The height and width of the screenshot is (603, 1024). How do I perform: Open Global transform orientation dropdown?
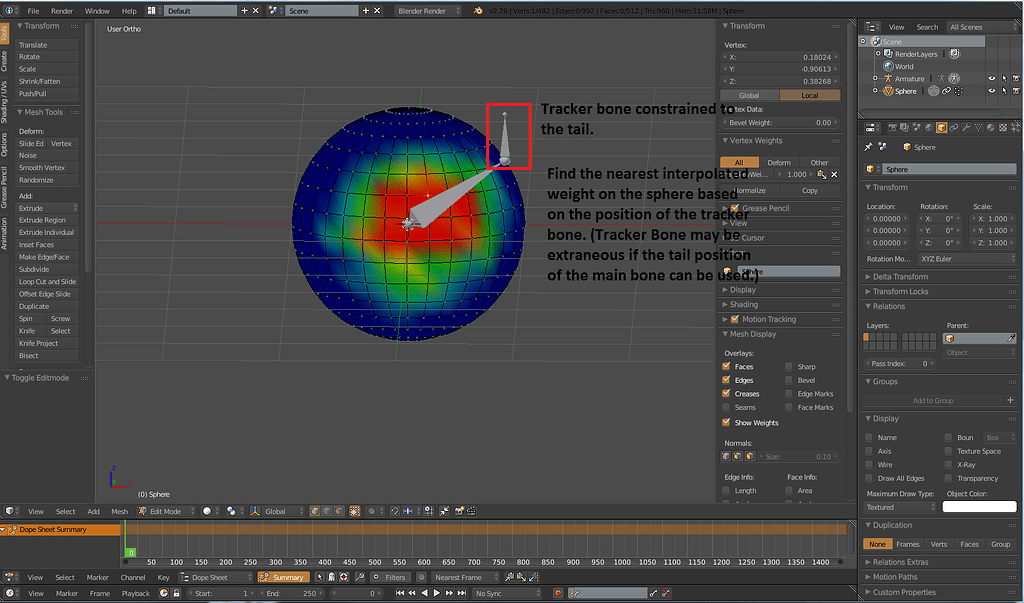point(277,511)
